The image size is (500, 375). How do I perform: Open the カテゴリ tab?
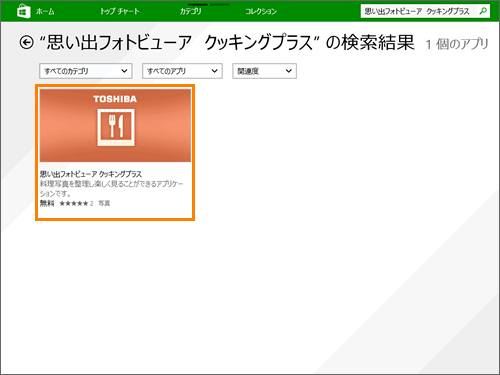point(191,11)
